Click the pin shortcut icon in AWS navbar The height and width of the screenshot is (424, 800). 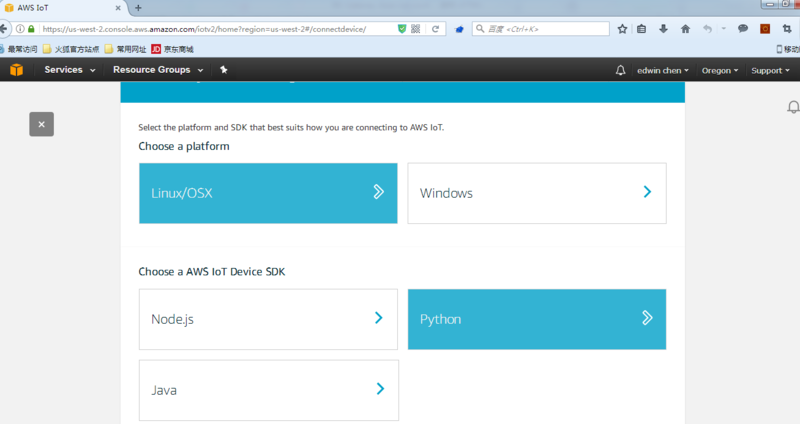click(223, 70)
